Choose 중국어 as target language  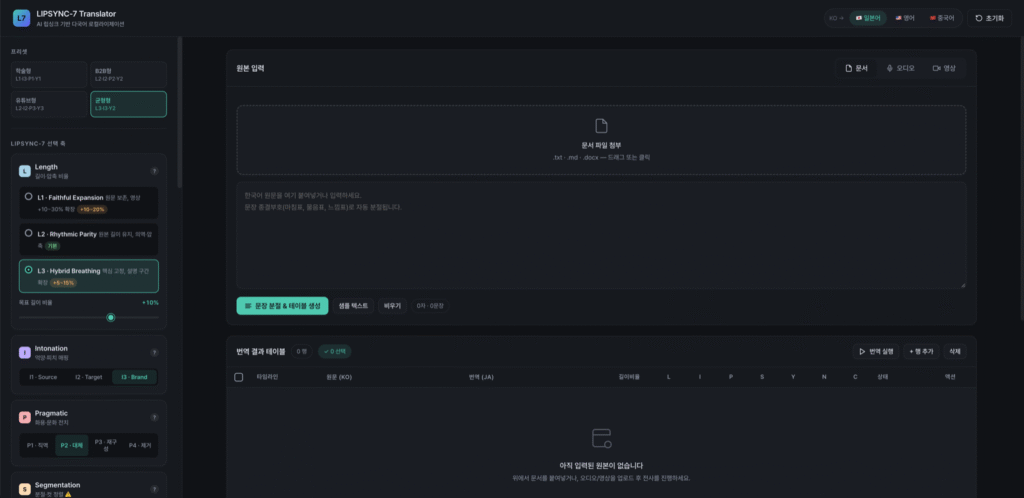[941, 18]
